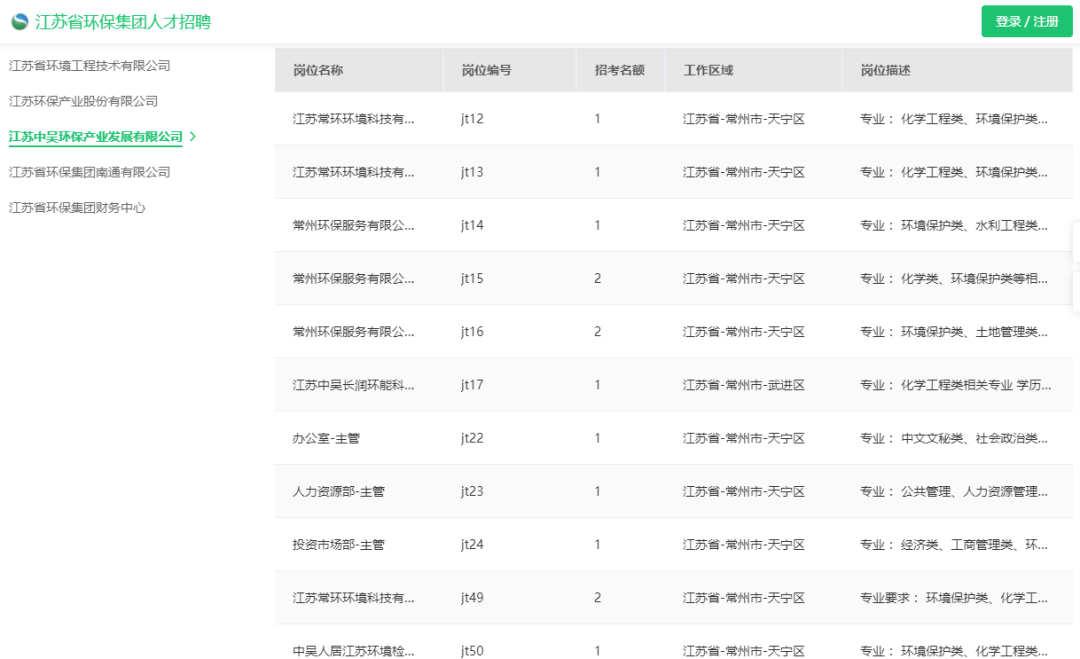1080x659 pixels.
Task: Click the 岗位描述 column header
Action: click(x=885, y=70)
